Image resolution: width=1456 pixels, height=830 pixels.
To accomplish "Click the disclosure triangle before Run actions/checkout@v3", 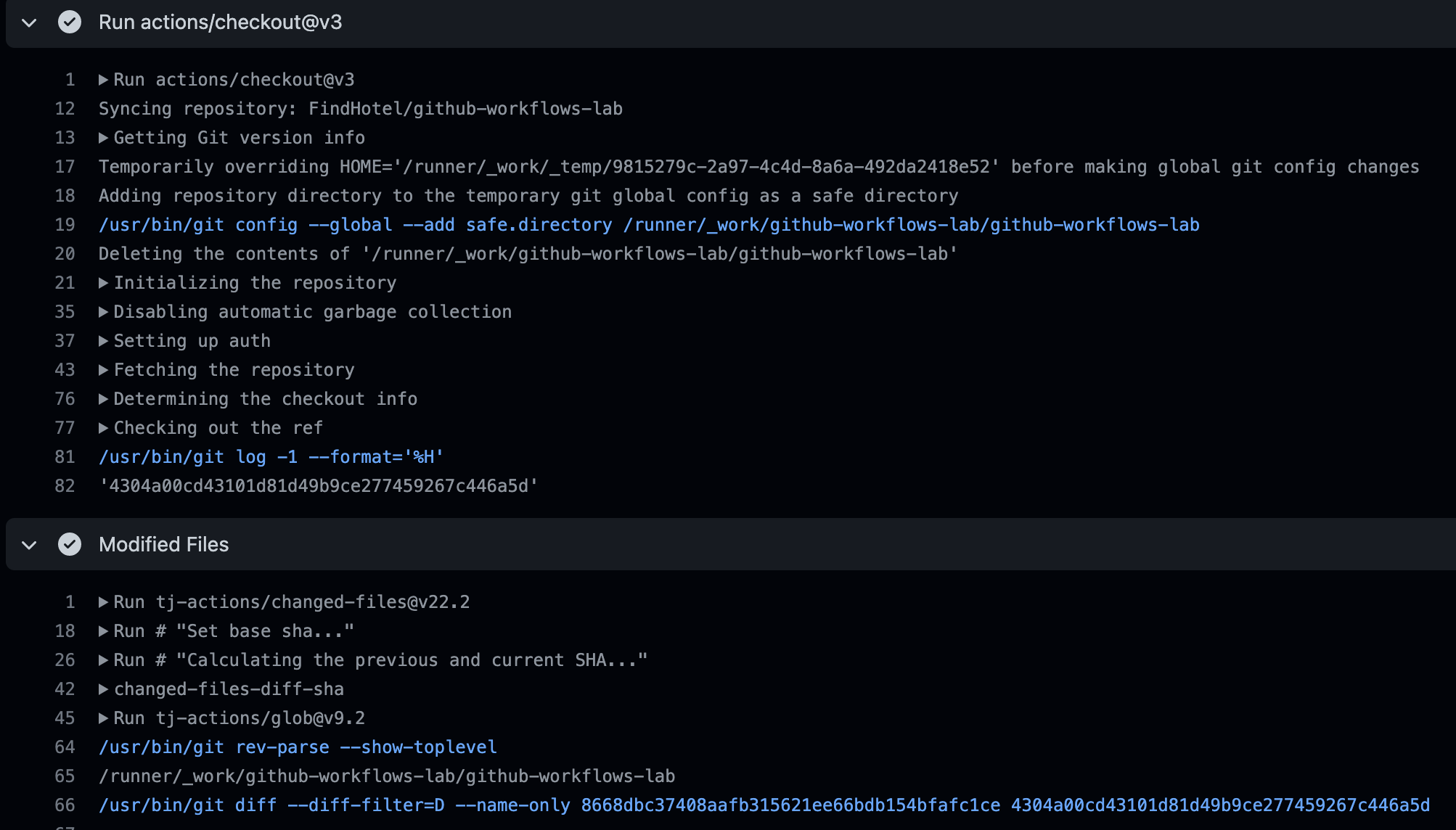I will pos(28,22).
